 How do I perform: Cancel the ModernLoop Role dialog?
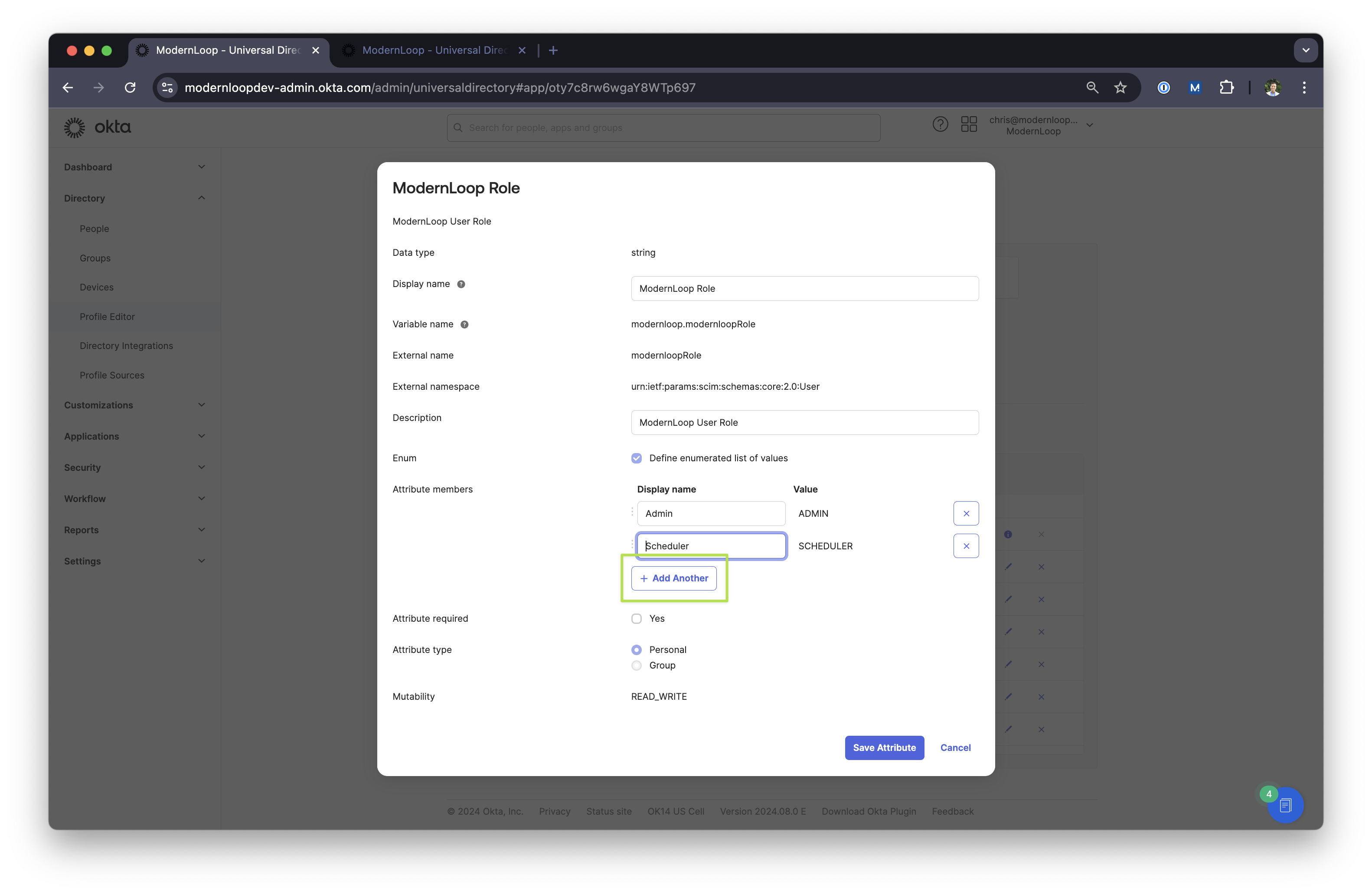click(955, 747)
